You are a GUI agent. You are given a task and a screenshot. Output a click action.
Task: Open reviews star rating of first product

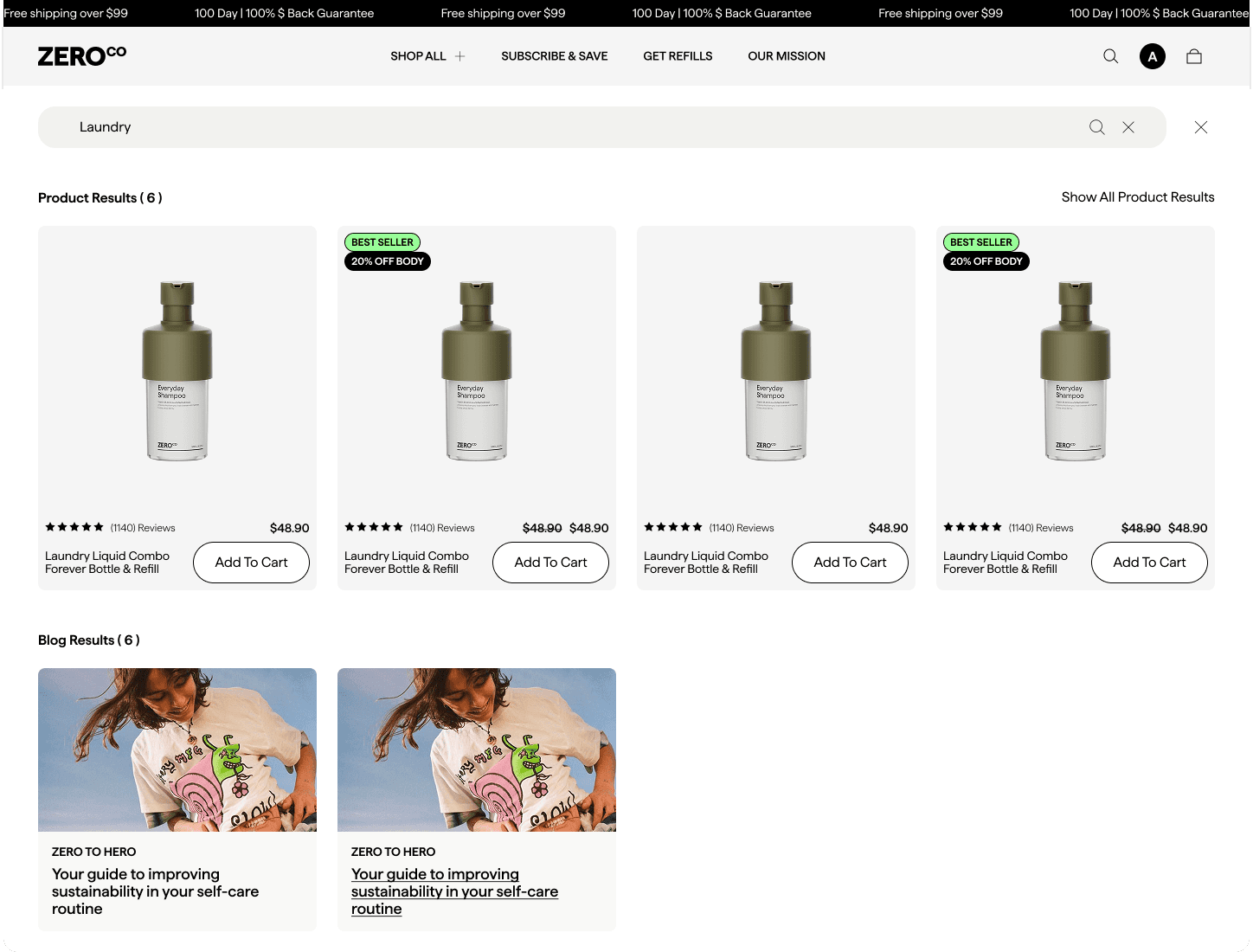coord(74,527)
